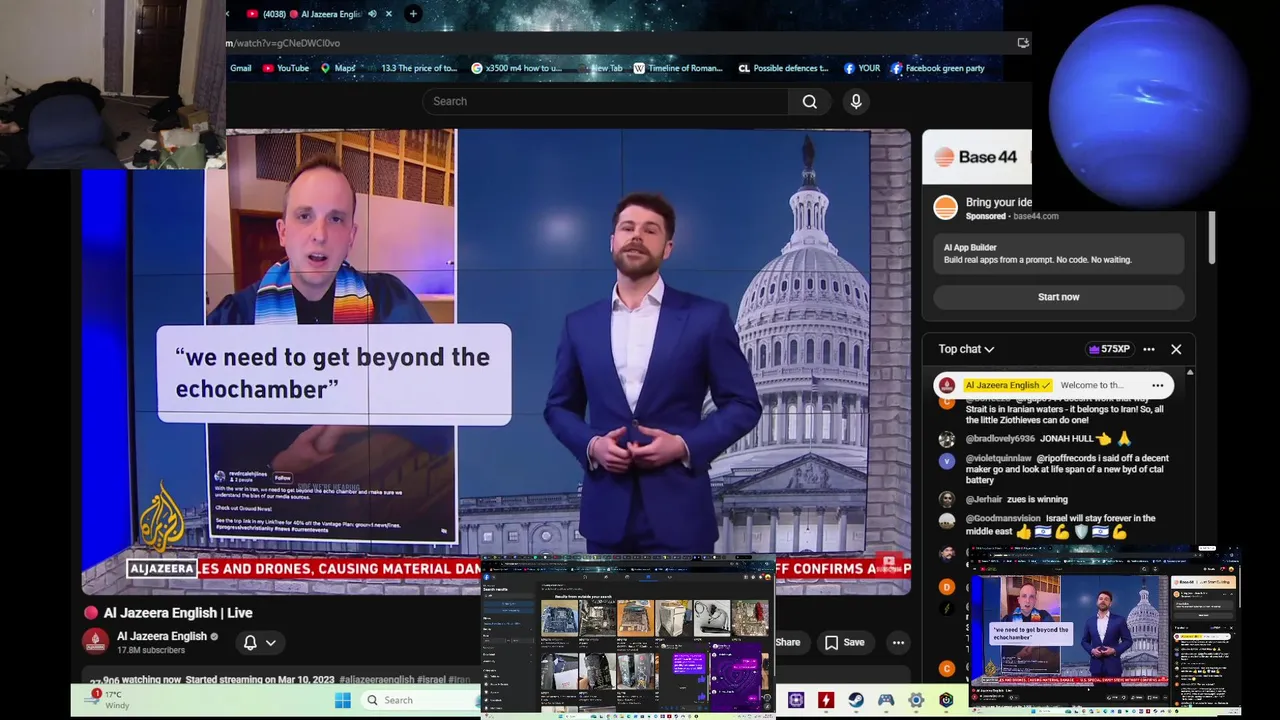
Task: Close the live chat panel
Action: (1176, 349)
